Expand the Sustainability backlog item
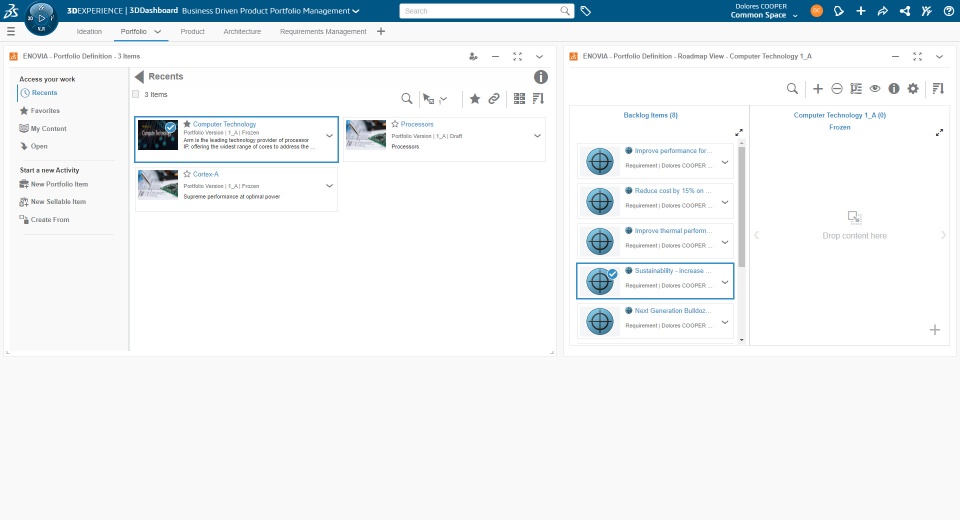This screenshot has width=960, height=520. pyautogui.click(x=725, y=282)
